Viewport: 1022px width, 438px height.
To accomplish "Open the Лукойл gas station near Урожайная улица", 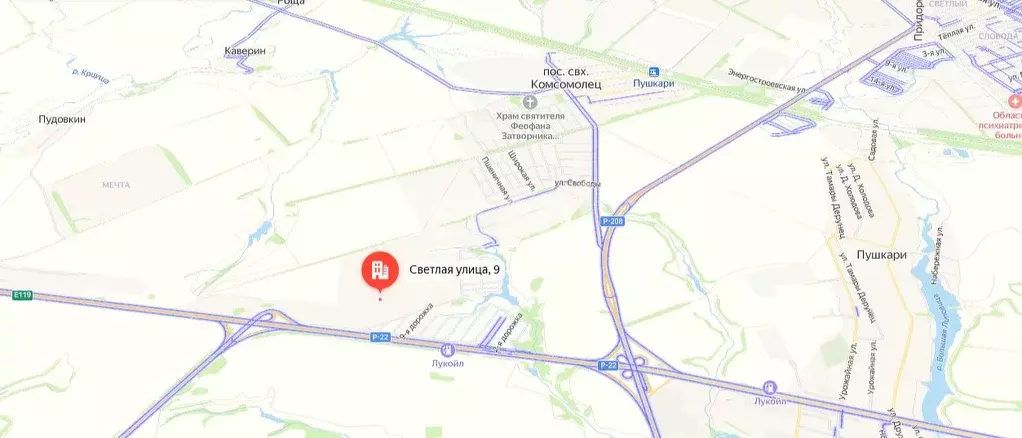I will point(770,388).
